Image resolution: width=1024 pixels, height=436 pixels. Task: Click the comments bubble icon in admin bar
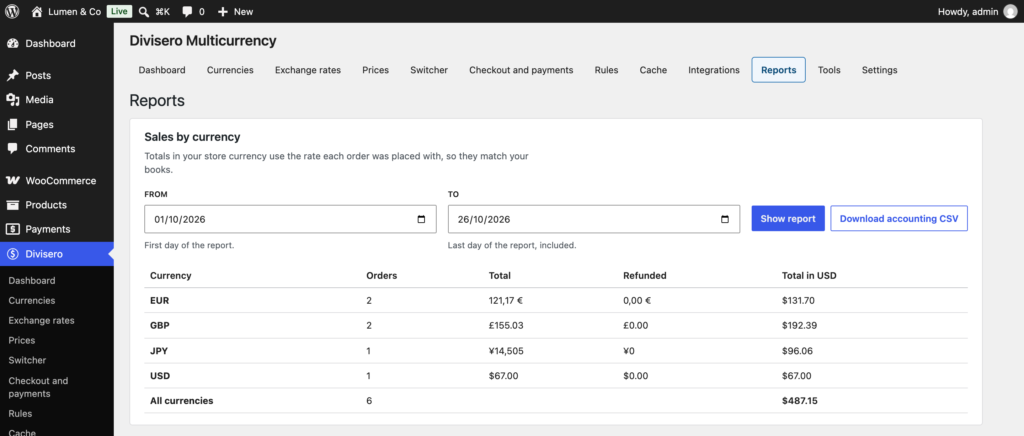(187, 11)
